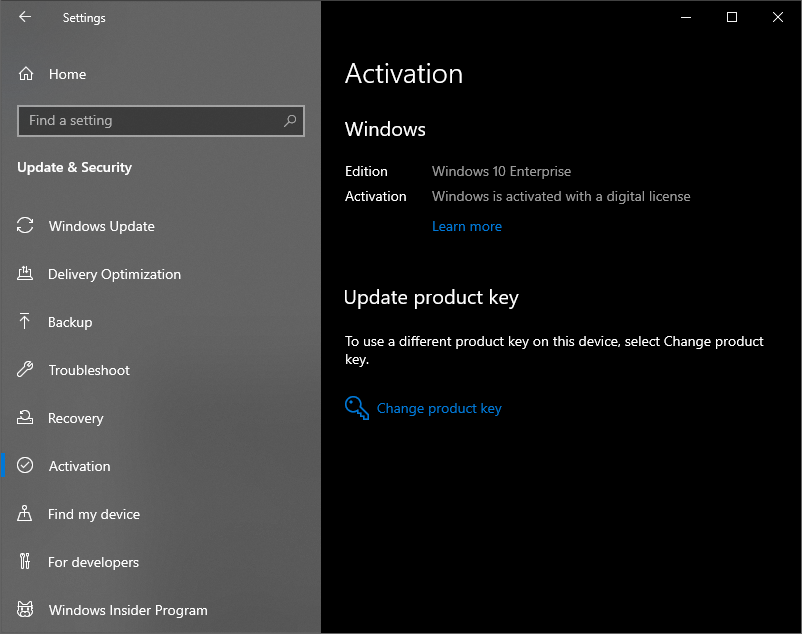Maximize the Settings window
This screenshot has width=802, height=634.
pos(732,17)
